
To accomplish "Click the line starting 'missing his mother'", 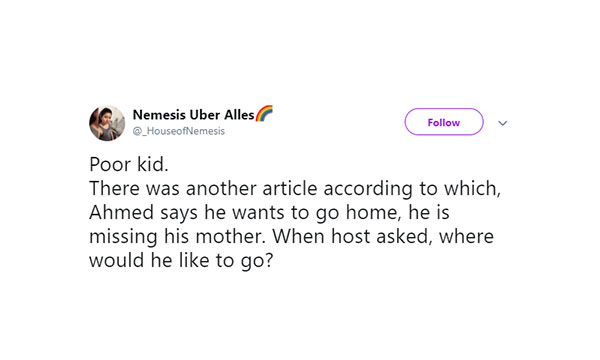I will click(x=291, y=236).
